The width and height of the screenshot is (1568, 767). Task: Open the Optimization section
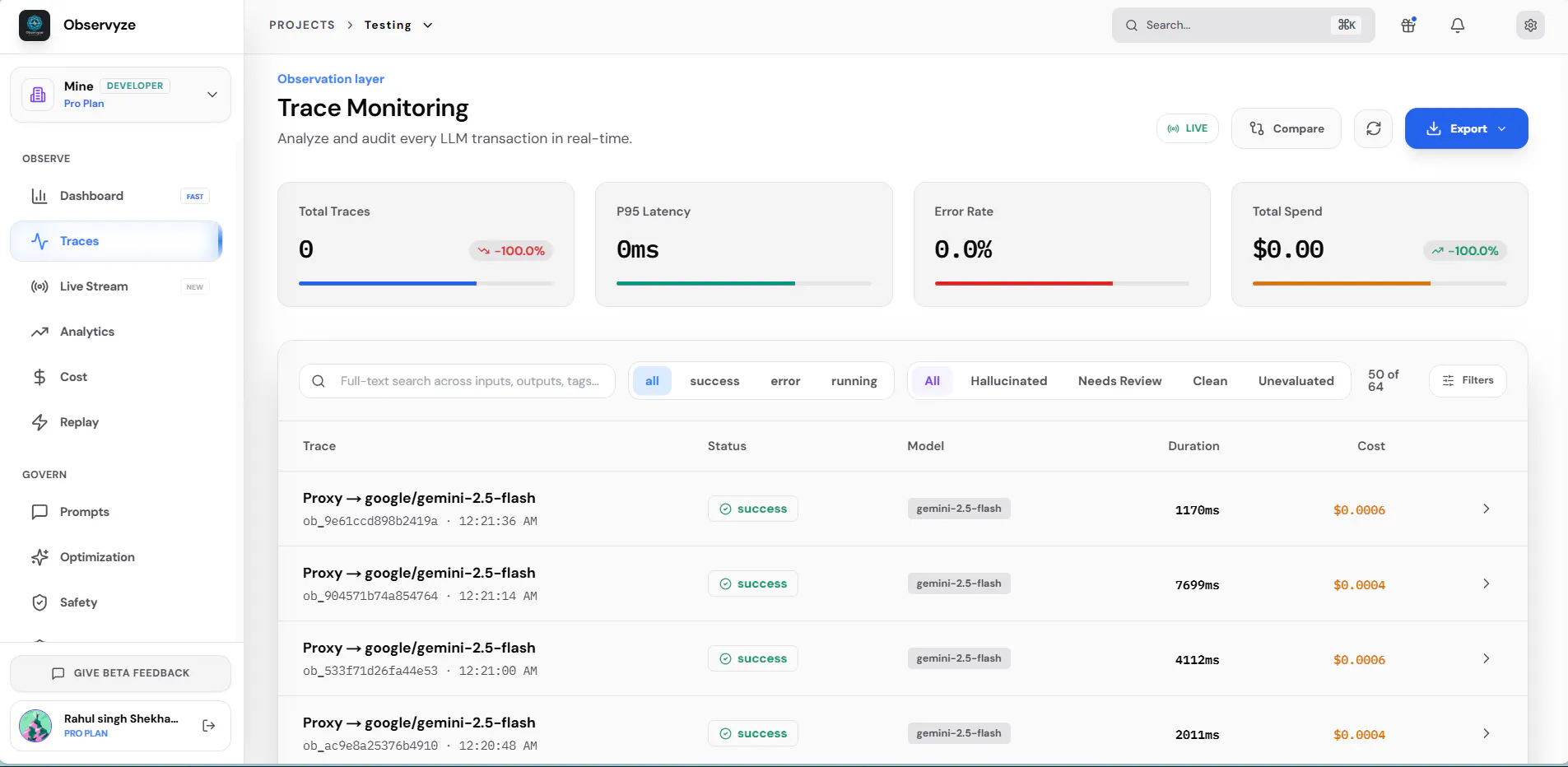[x=116, y=557]
